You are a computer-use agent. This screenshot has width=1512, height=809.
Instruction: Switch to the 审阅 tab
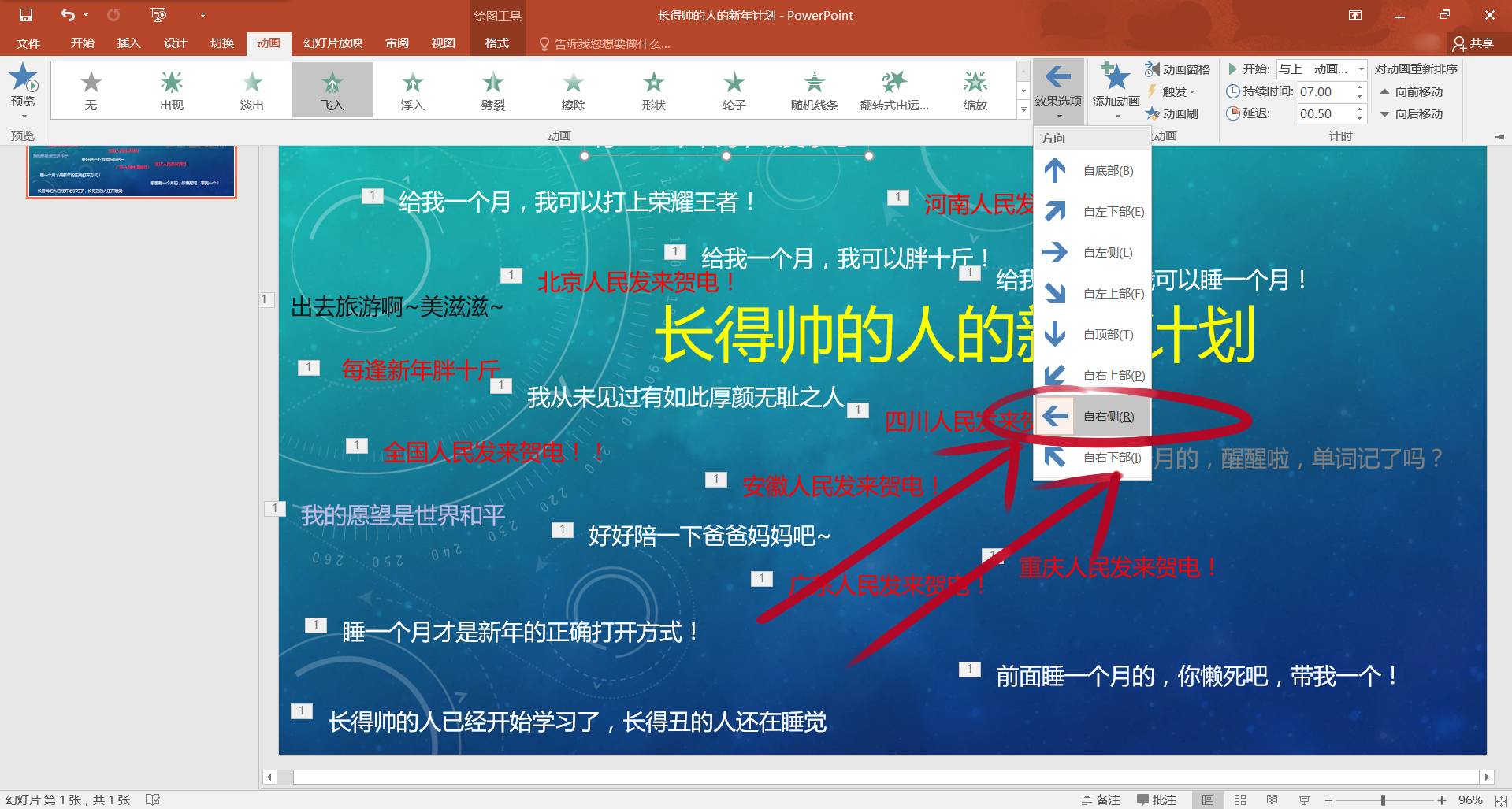pyautogui.click(x=397, y=43)
